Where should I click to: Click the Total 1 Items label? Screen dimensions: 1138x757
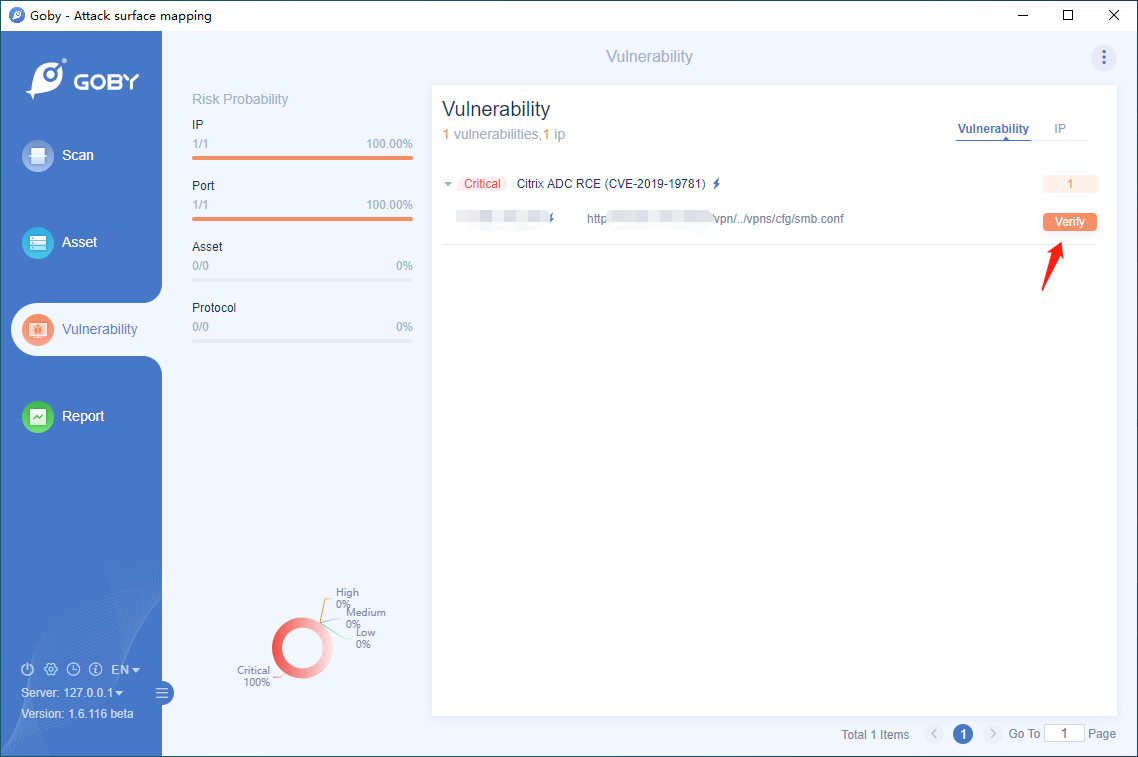875,735
